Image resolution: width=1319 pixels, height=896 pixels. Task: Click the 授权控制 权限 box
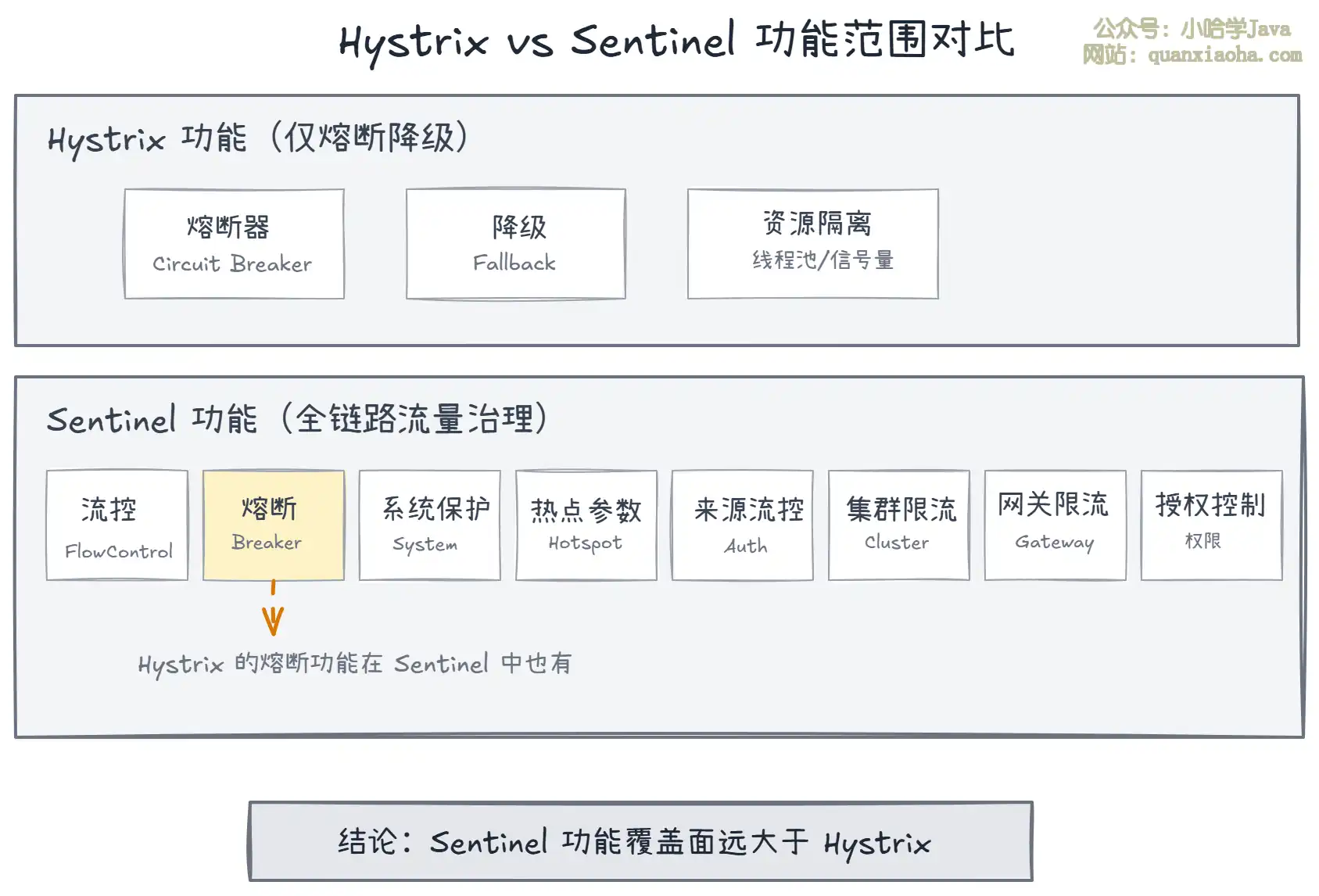pyautogui.click(x=1211, y=525)
